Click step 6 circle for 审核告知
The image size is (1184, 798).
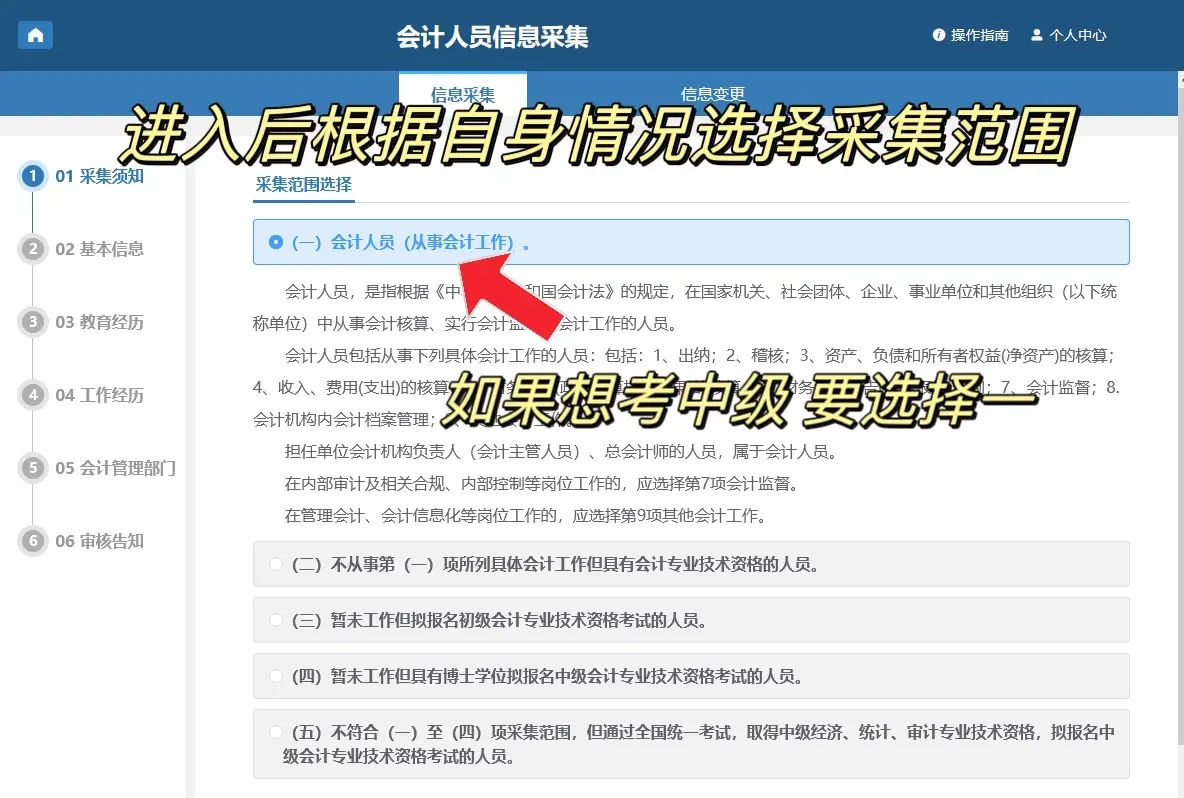pyautogui.click(x=33, y=541)
